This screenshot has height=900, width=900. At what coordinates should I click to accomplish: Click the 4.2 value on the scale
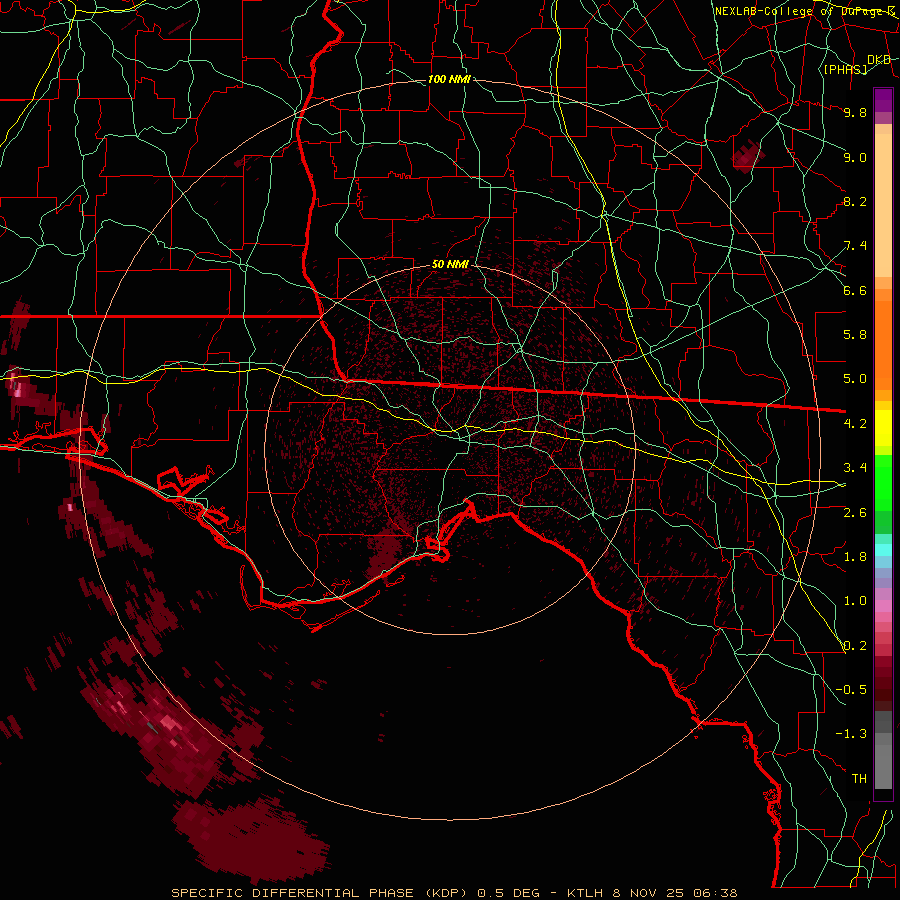855,424
